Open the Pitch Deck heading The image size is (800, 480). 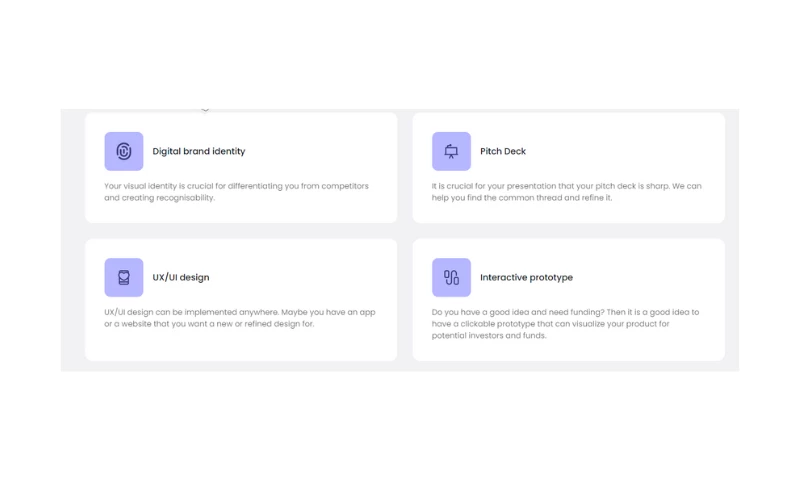click(503, 152)
